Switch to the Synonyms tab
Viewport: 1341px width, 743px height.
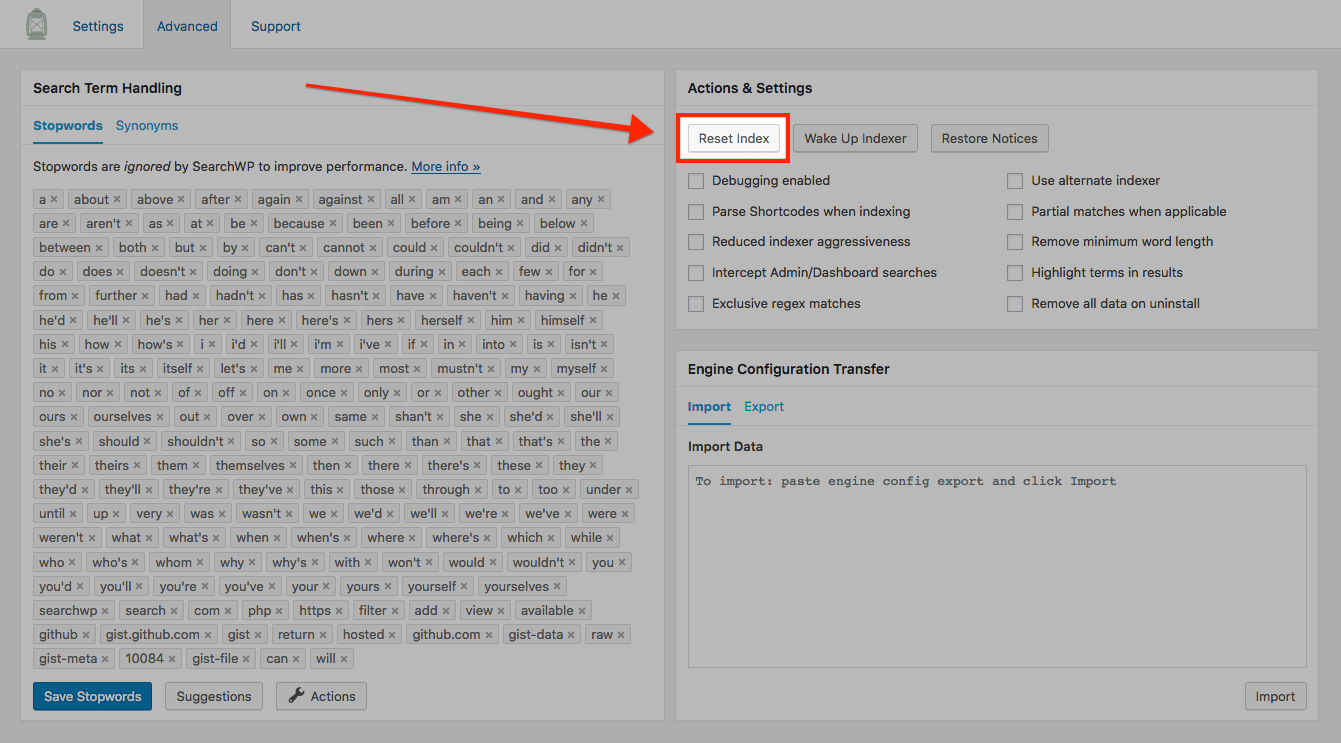(147, 126)
